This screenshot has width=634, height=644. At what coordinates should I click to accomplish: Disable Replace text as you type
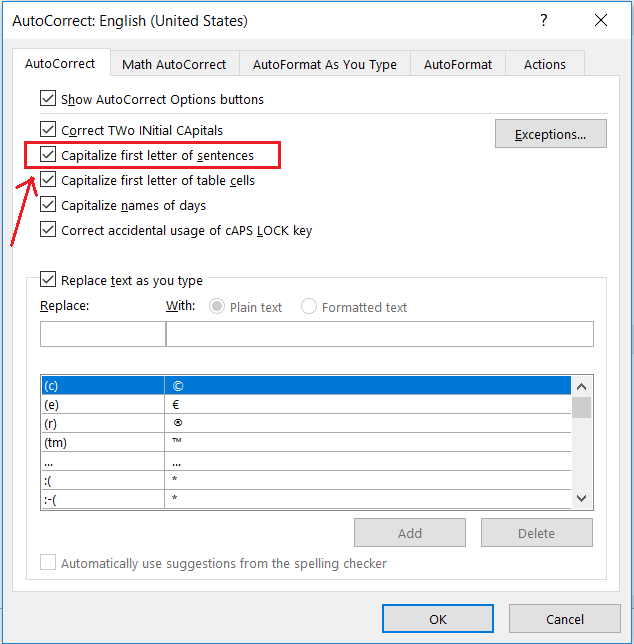tap(48, 281)
